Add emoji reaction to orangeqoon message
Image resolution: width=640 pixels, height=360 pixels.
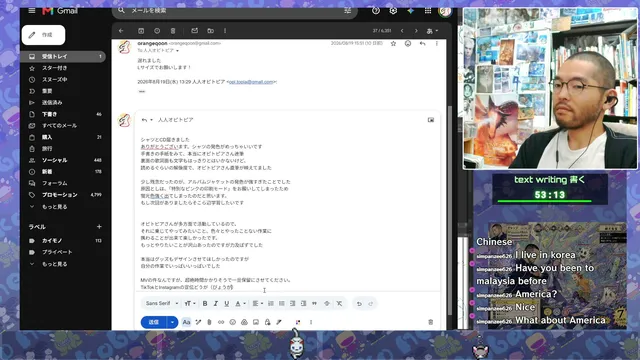[408, 43]
